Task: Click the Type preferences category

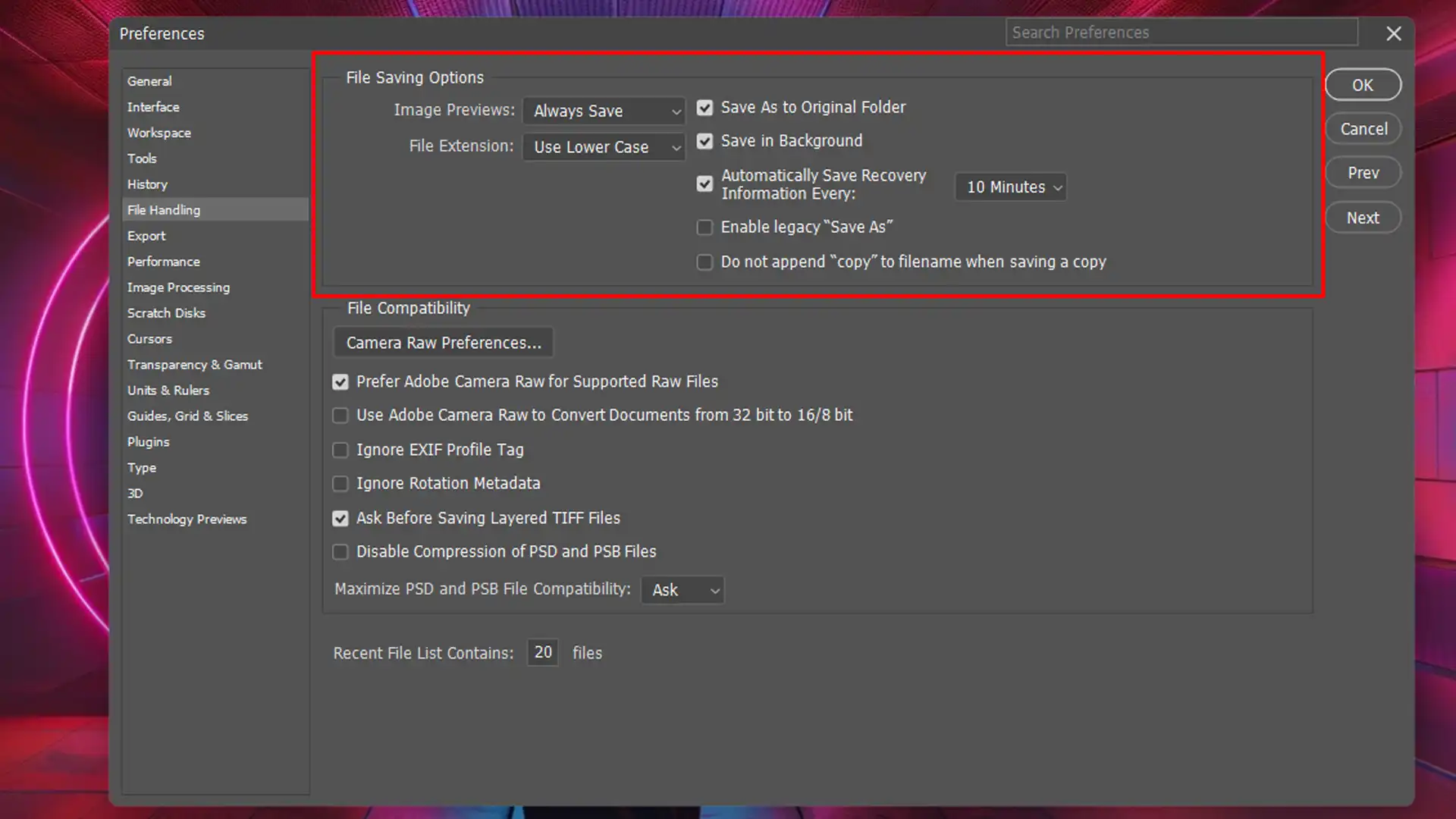Action: point(141,467)
